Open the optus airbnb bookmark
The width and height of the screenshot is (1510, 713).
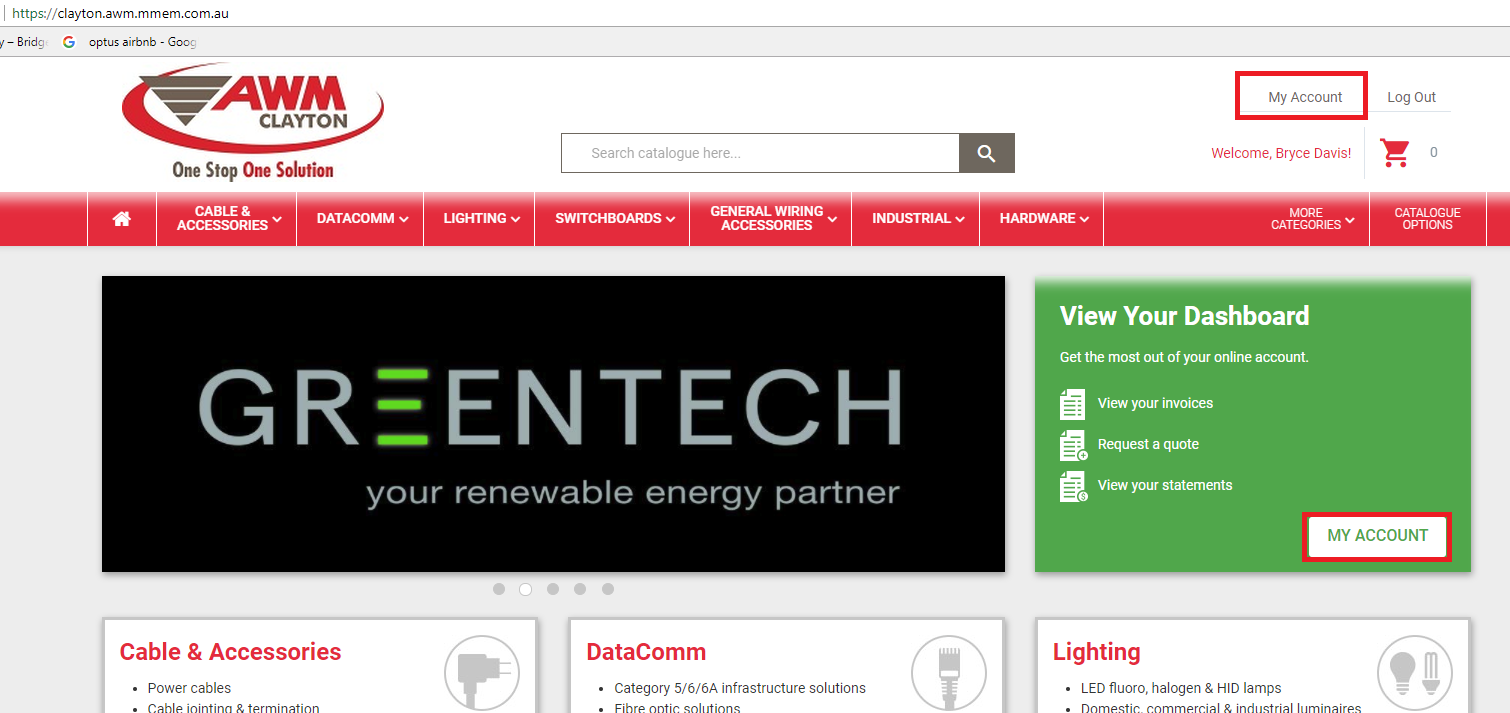[142, 42]
